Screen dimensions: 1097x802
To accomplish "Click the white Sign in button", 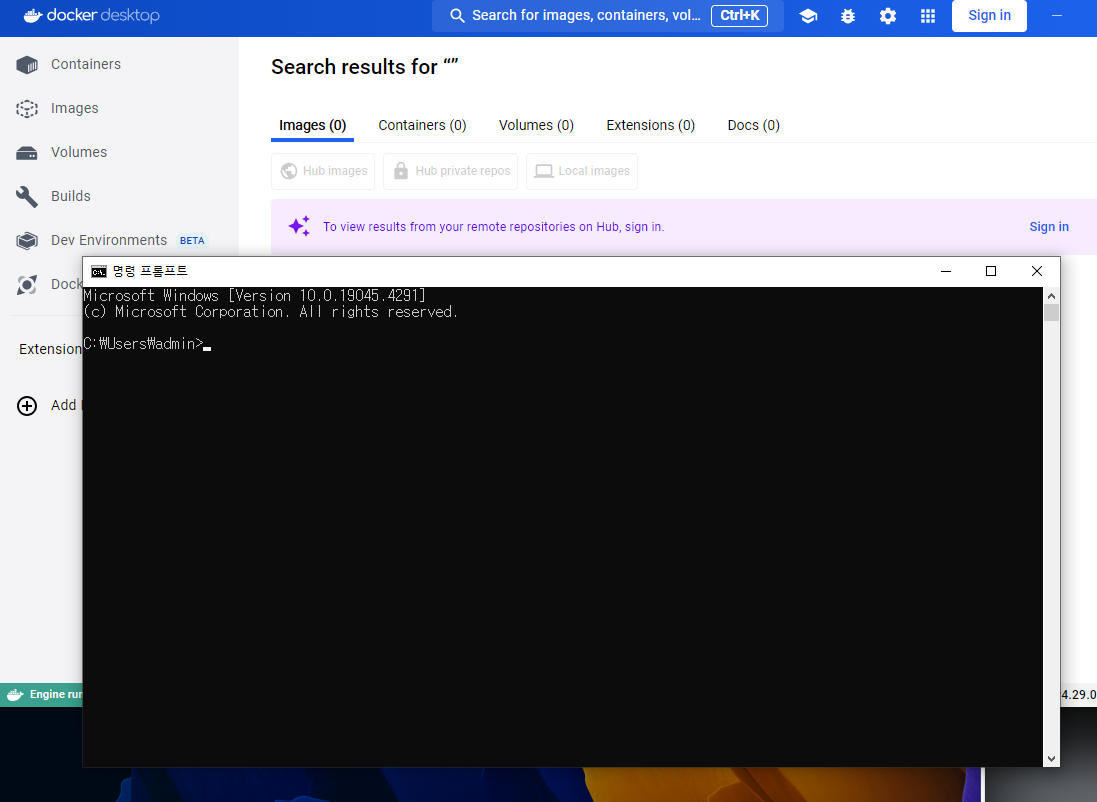I will (x=989, y=15).
